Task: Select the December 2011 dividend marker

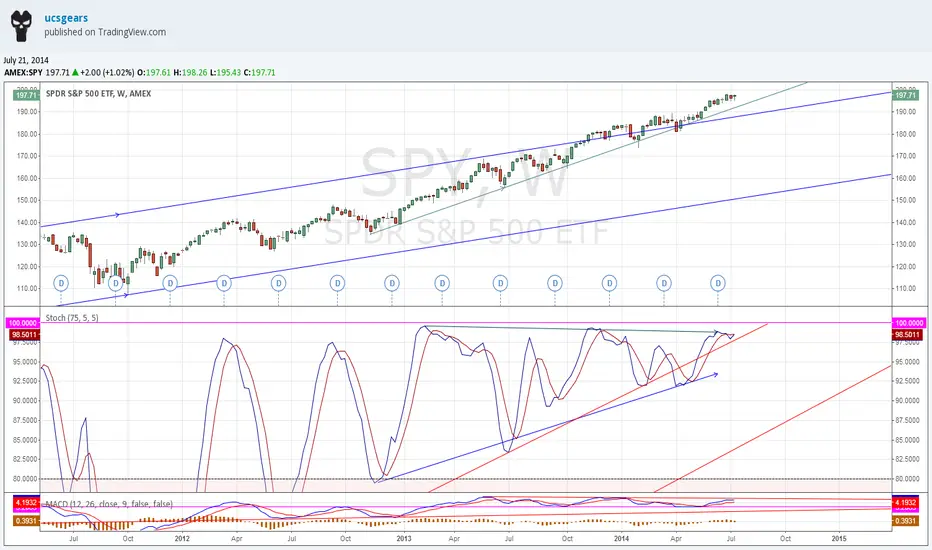Action: [170, 284]
